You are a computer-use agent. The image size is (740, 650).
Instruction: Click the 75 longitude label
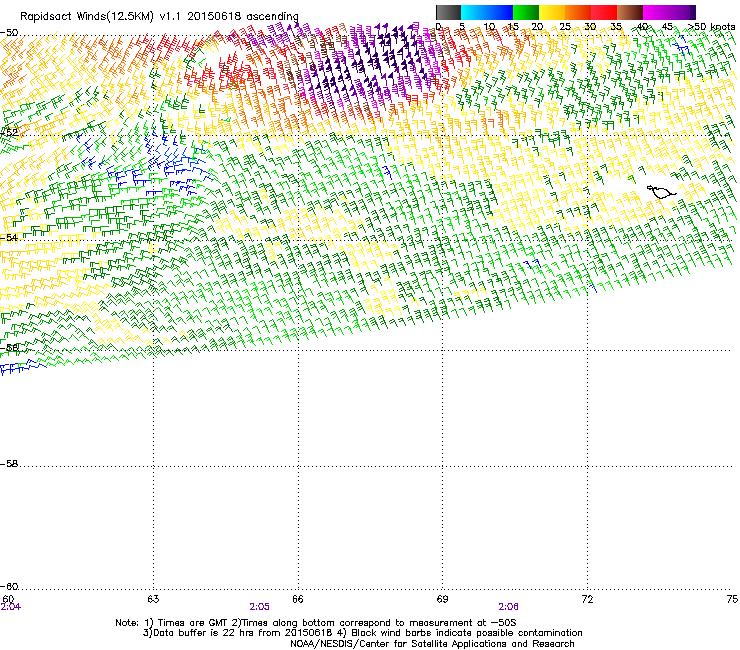click(732, 599)
